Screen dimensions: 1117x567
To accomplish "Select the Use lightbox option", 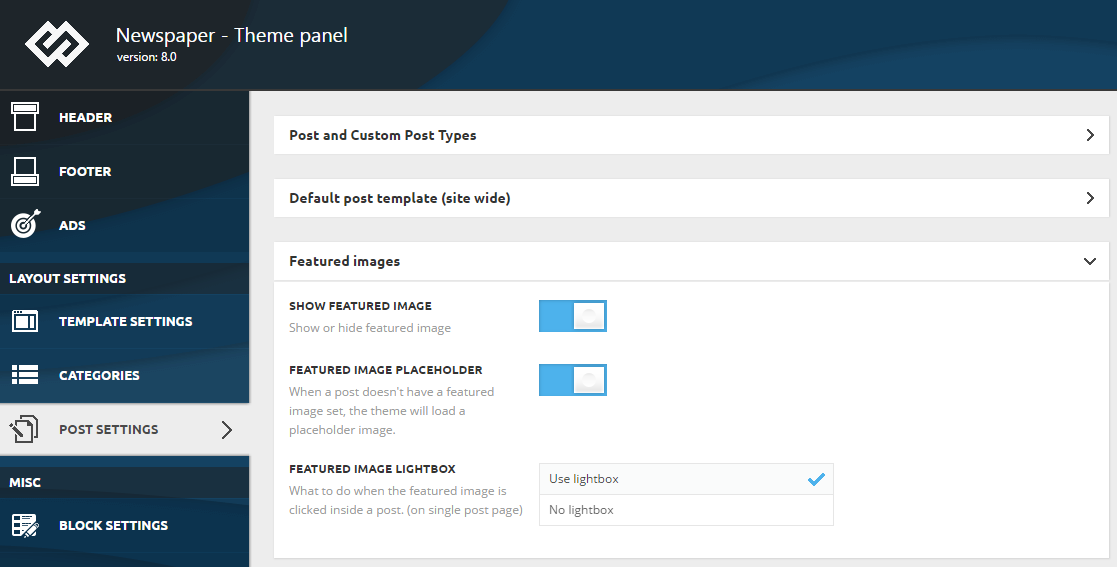I will (686, 479).
